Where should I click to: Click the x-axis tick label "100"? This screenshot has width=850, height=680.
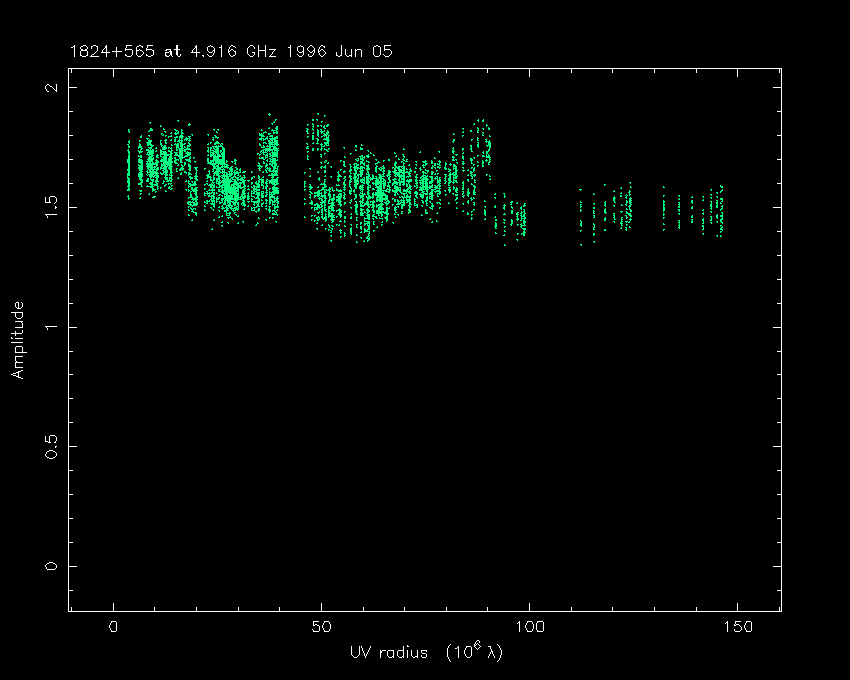tap(528, 627)
